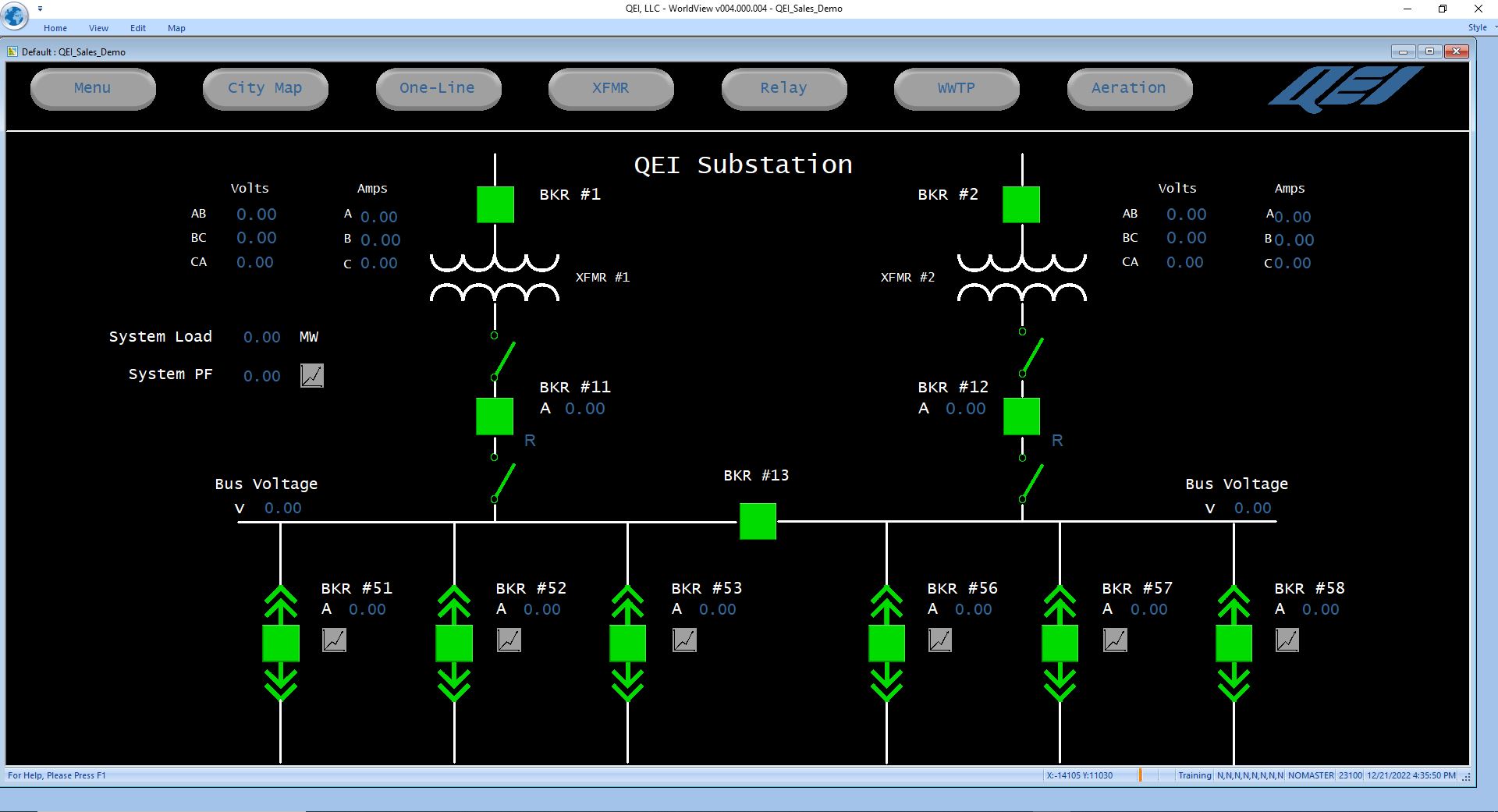Open the View ribbon tab
Screen dimensions: 1498x812
point(98,28)
